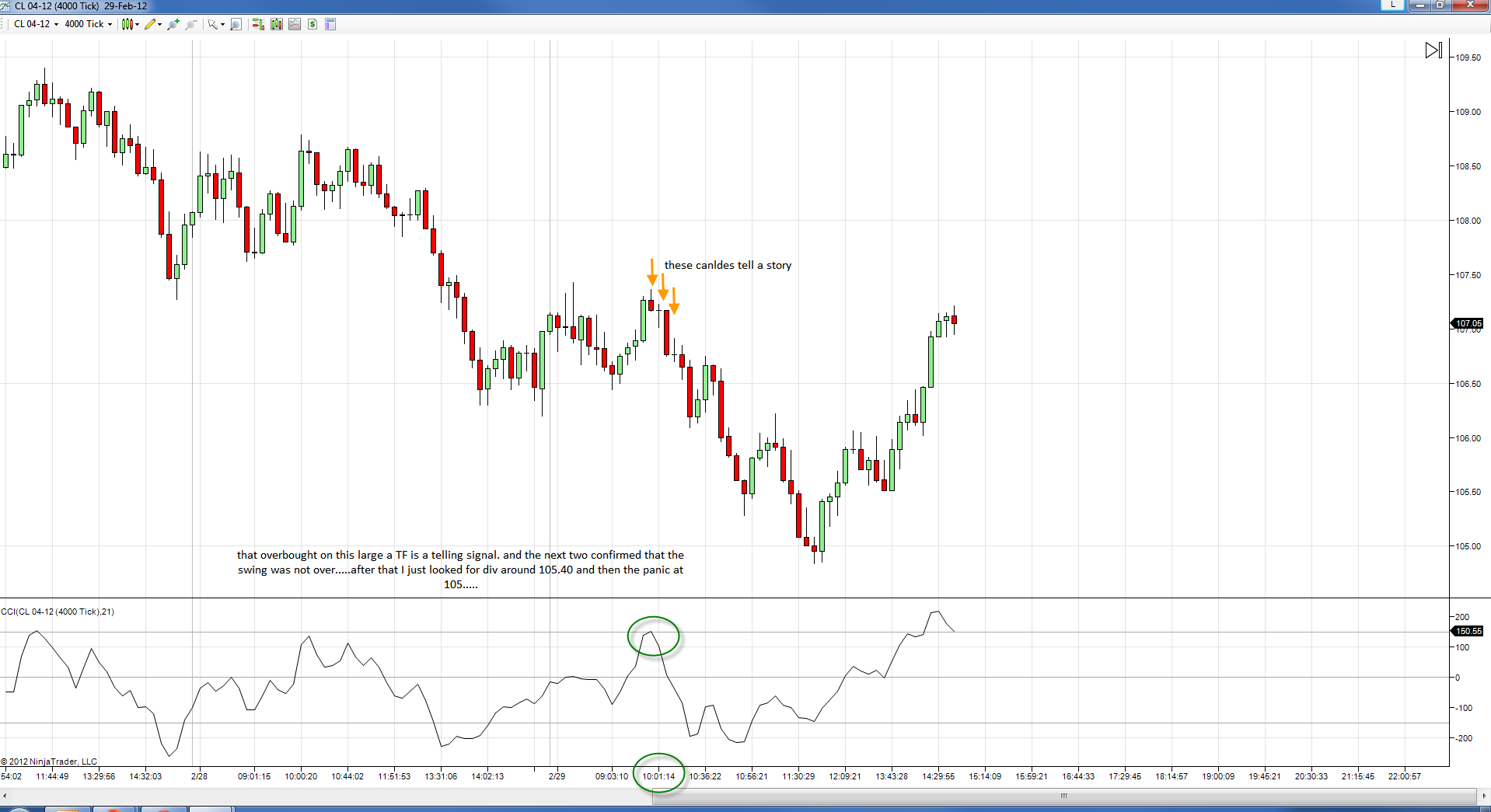Select the 'these canldes tell a story' annotation
The width and height of the screenshot is (1491, 812).
click(x=728, y=265)
